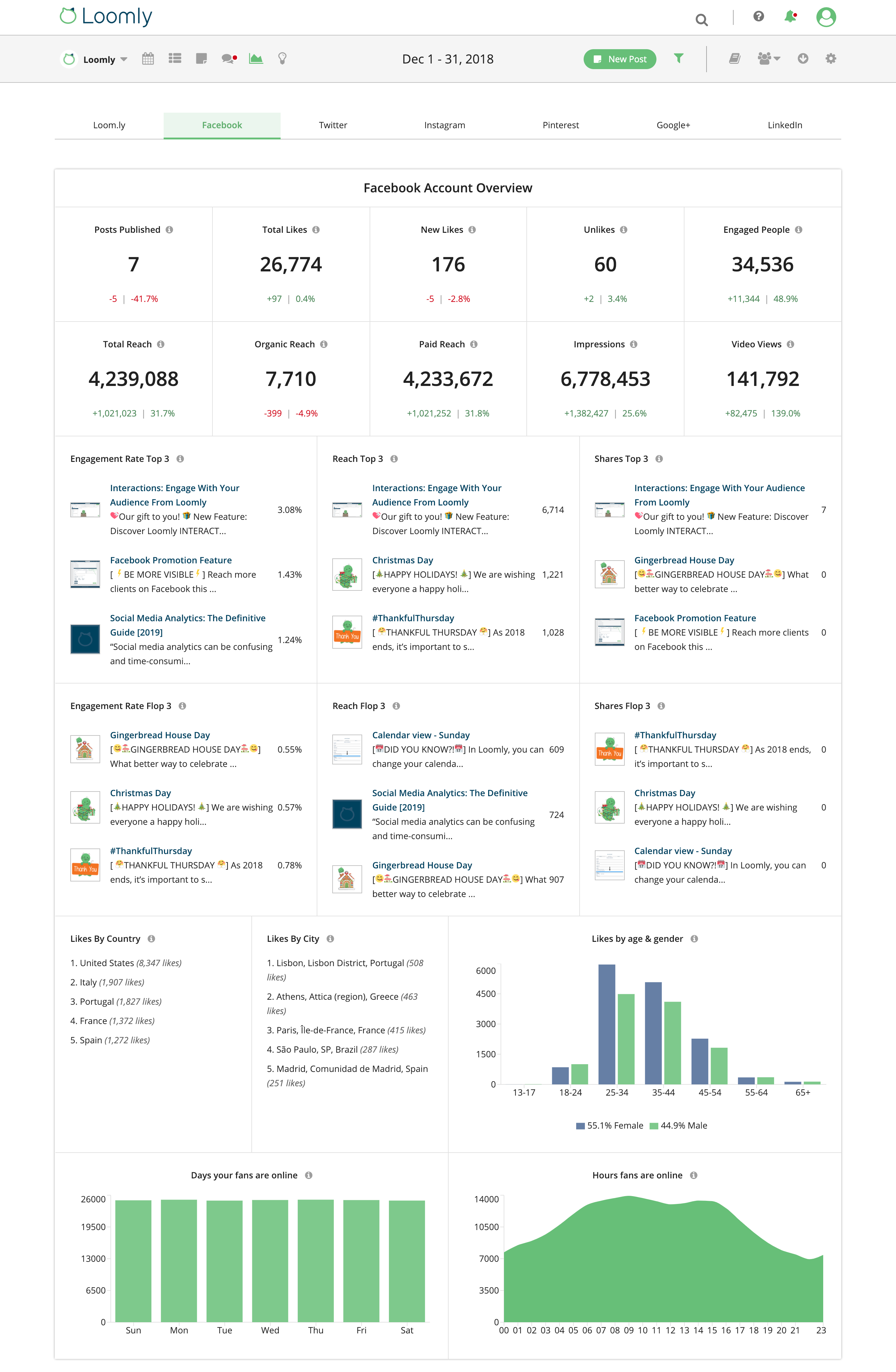Viewport: 896px width, 1372px height.
Task: Toggle the Female series in the likes legend
Action: pyautogui.click(x=610, y=1125)
